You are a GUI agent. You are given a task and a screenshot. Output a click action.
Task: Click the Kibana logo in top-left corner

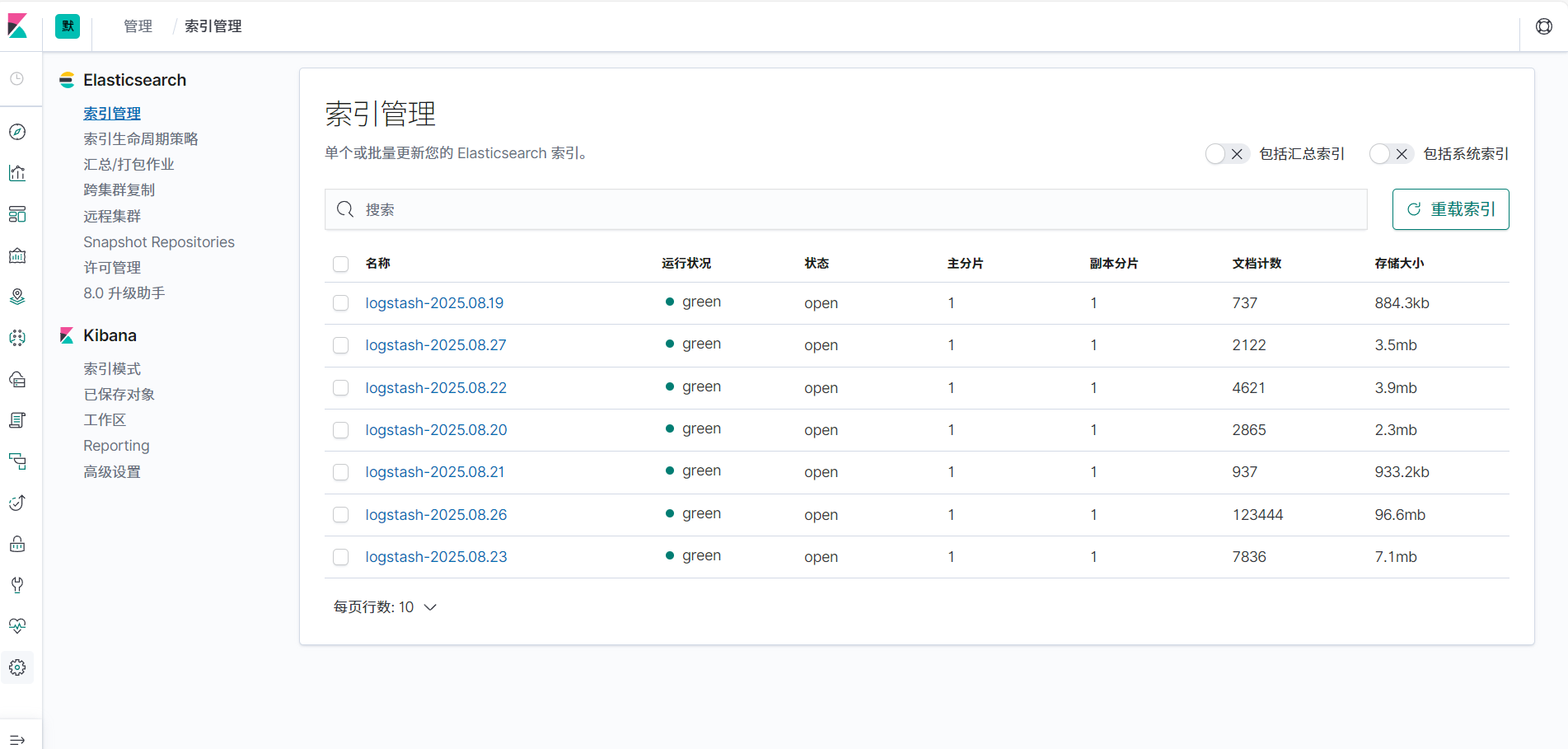click(17, 26)
